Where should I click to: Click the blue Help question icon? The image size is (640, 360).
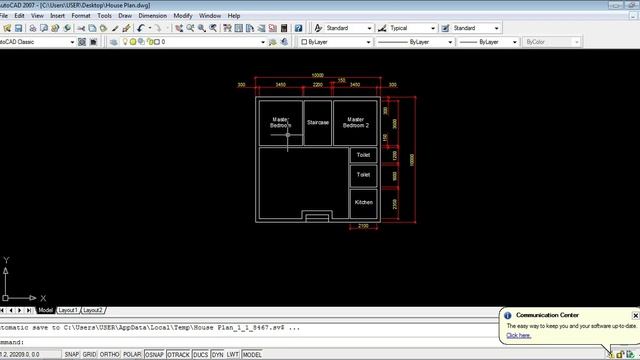[298, 28]
